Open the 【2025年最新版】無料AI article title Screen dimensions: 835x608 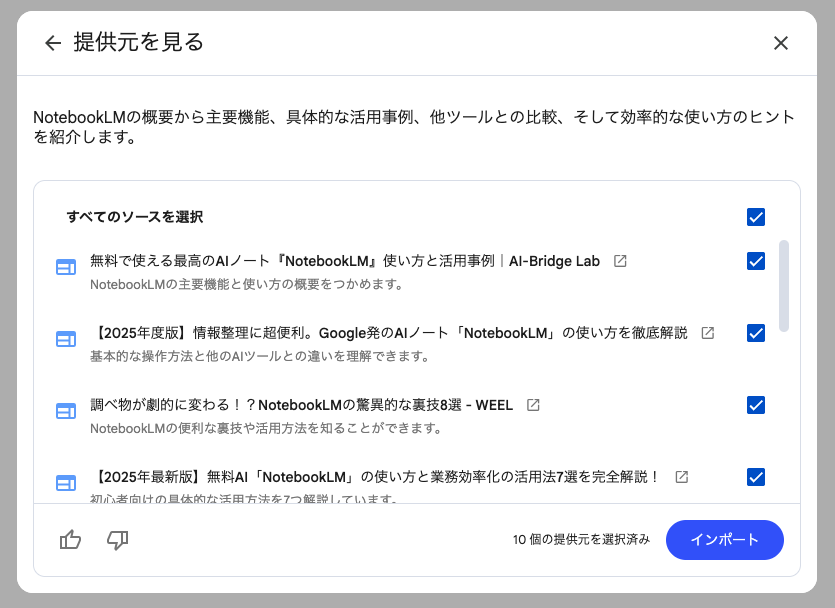376,477
